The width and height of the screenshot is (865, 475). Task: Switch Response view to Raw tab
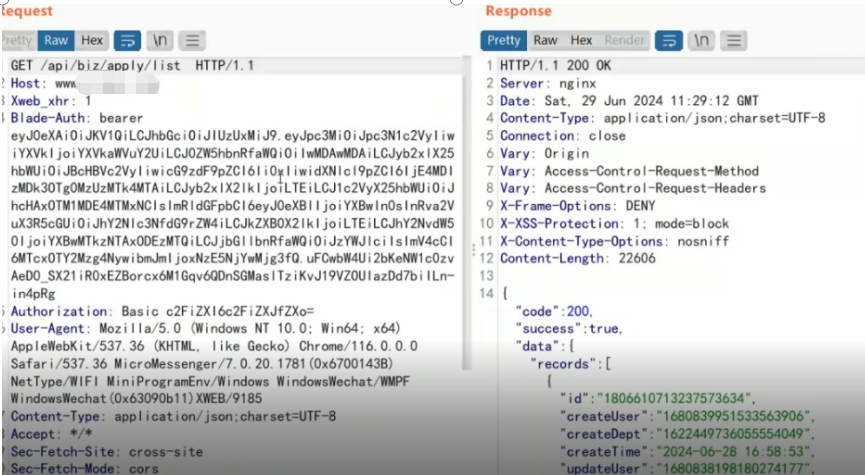click(x=545, y=41)
